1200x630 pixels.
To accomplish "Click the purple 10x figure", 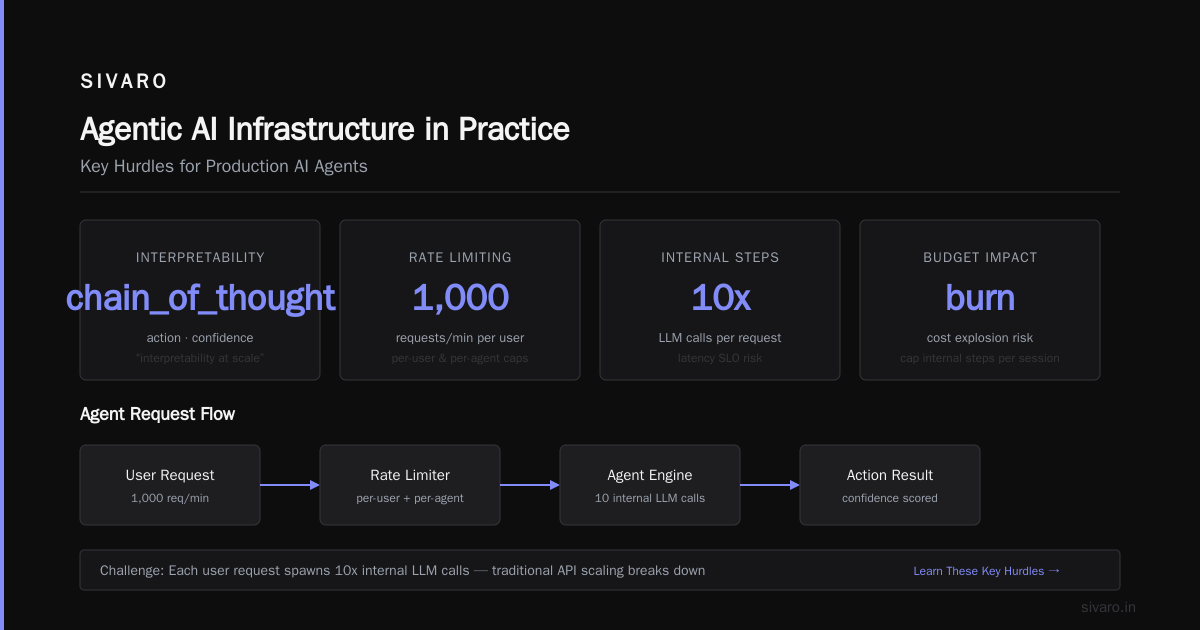I will pos(720,298).
